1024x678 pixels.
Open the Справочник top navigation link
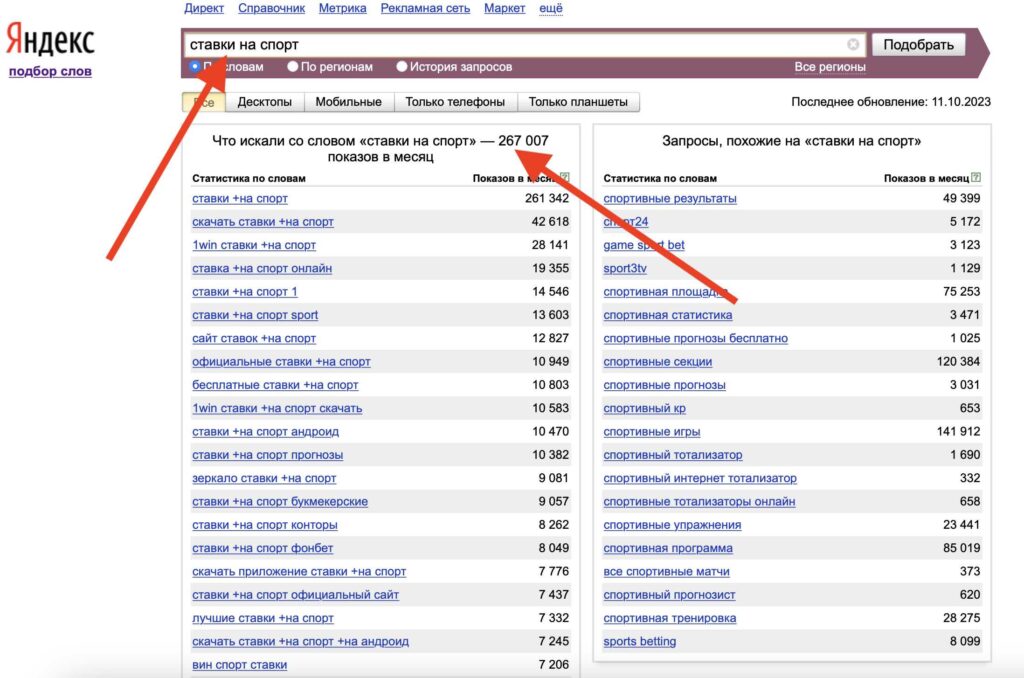pyautogui.click(x=271, y=8)
